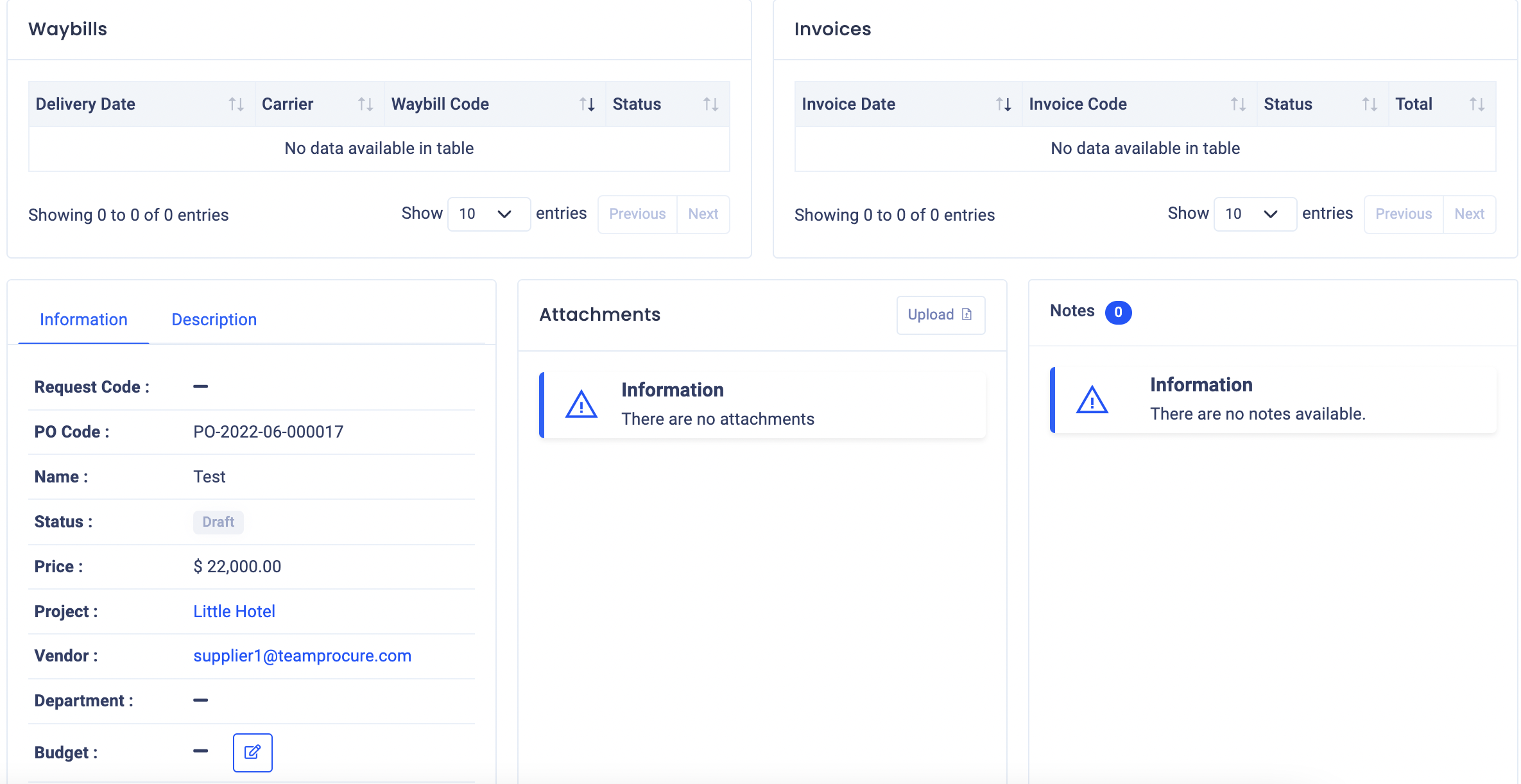The width and height of the screenshot is (1521, 784).
Task: Click the Name value Test
Action: point(209,477)
